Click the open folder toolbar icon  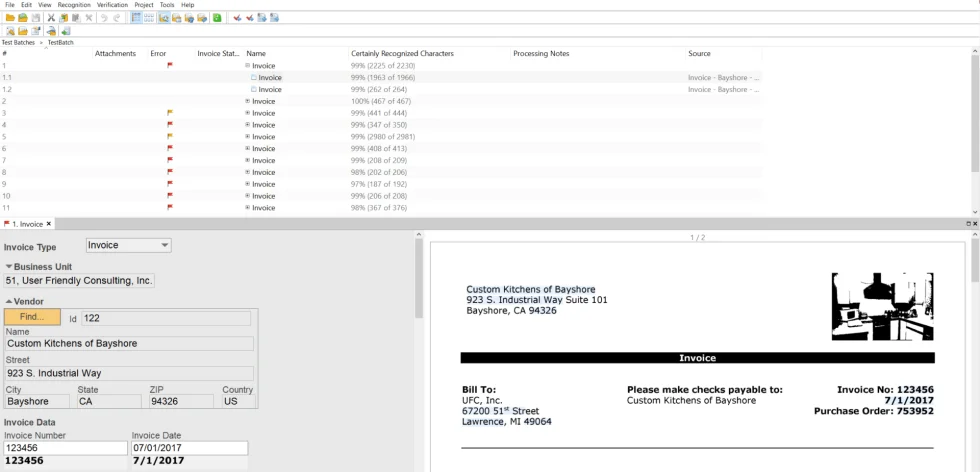[10, 18]
